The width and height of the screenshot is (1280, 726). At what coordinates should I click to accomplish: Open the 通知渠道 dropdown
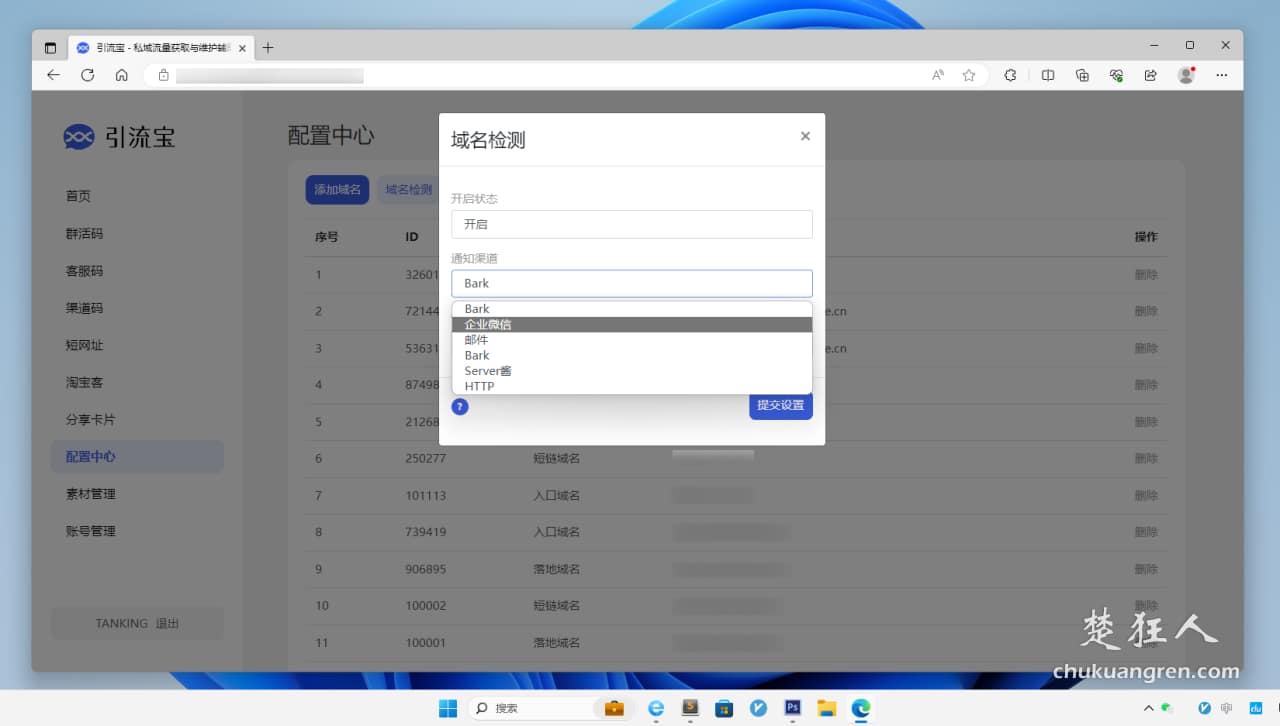point(631,283)
